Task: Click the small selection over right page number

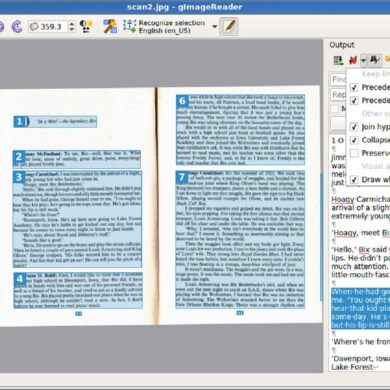Action: [240, 313]
